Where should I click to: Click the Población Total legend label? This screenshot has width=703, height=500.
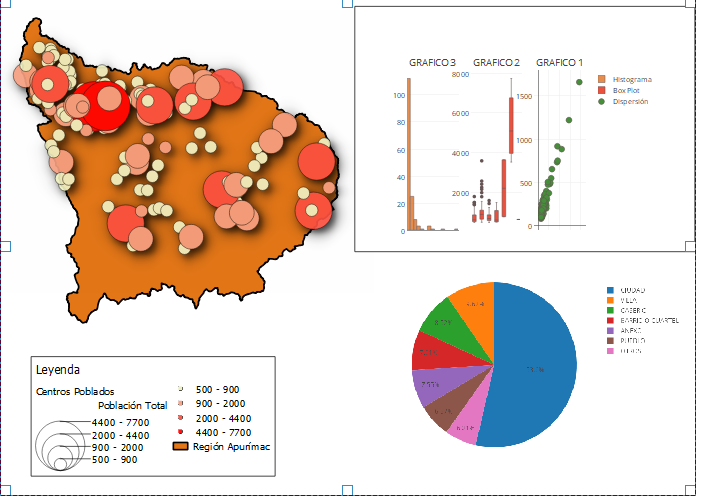(132, 406)
